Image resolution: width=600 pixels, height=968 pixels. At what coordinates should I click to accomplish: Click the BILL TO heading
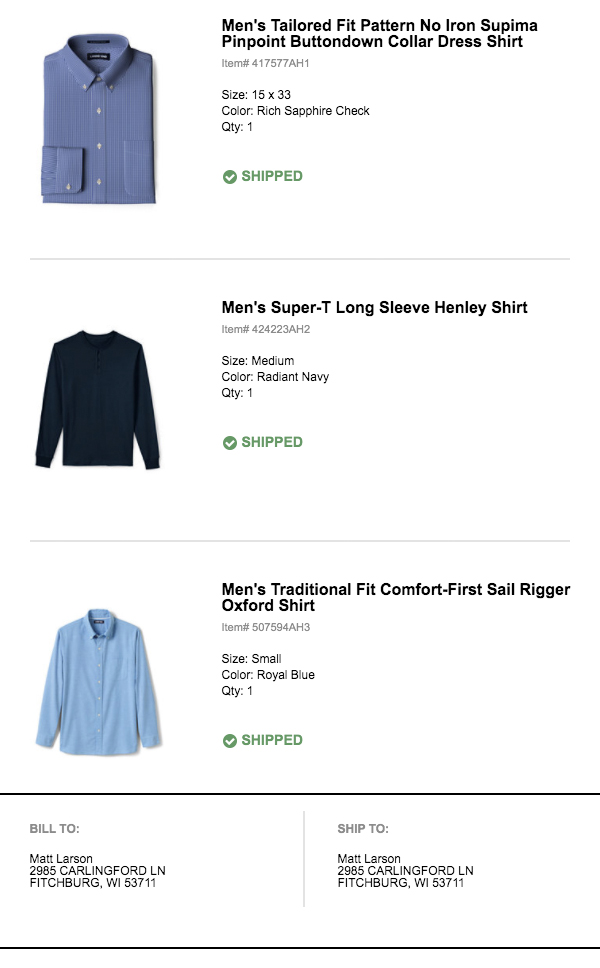(54, 829)
